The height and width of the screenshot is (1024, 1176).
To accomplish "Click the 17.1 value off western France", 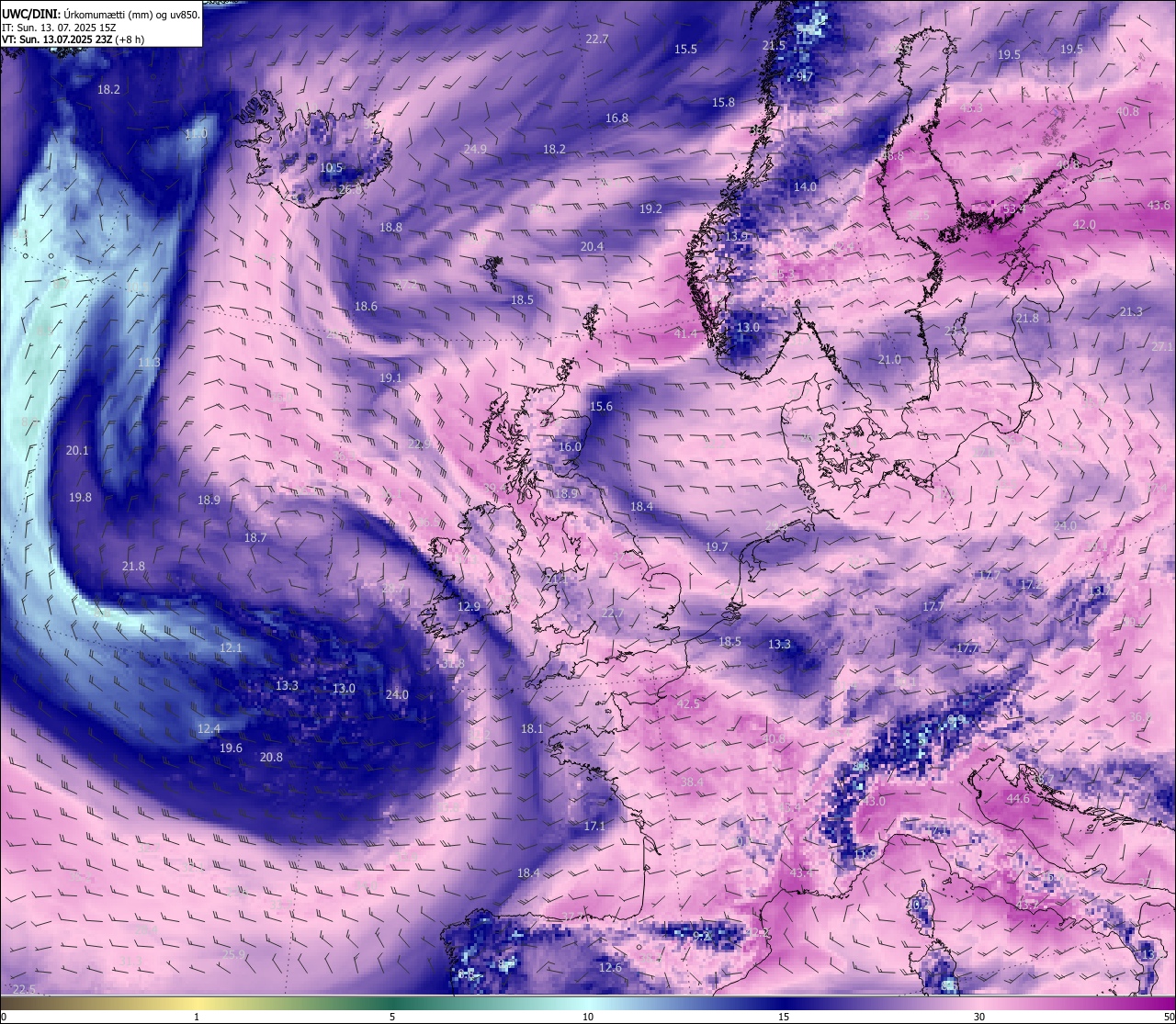I will coord(594,827).
